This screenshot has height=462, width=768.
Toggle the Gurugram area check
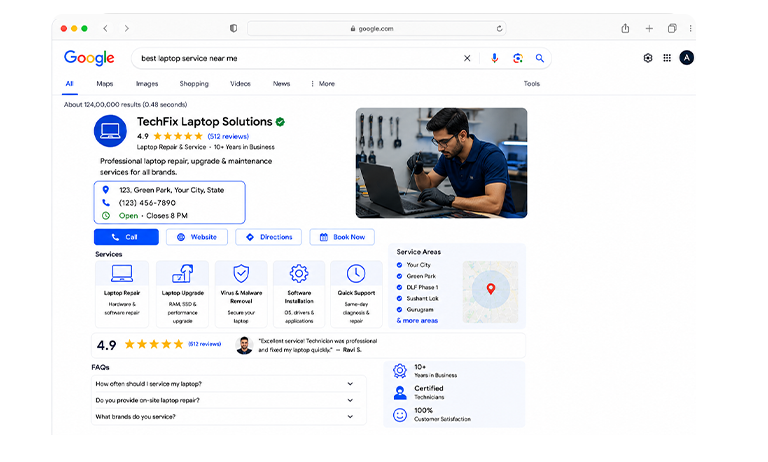399,310
